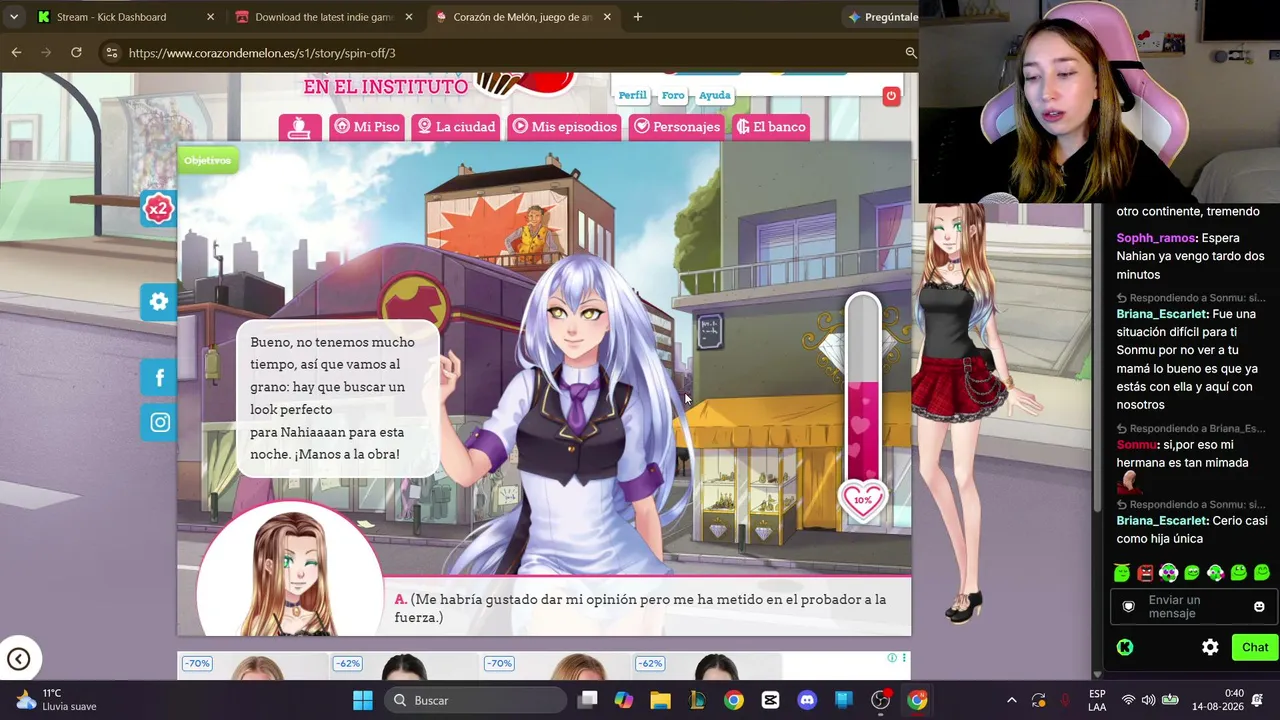Image resolution: width=1280 pixels, height=720 pixels.
Task: Open Mi Piso menu
Action: pyautogui.click(x=367, y=127)
